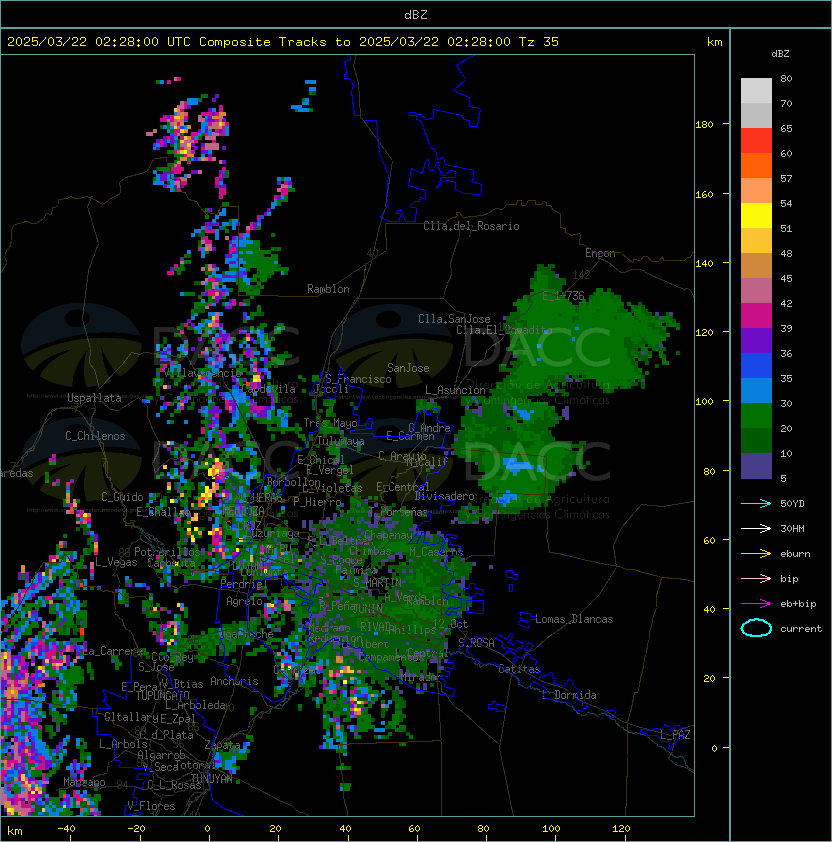
Task: Click the 'Encon' map label
Action: coord(600,253)
